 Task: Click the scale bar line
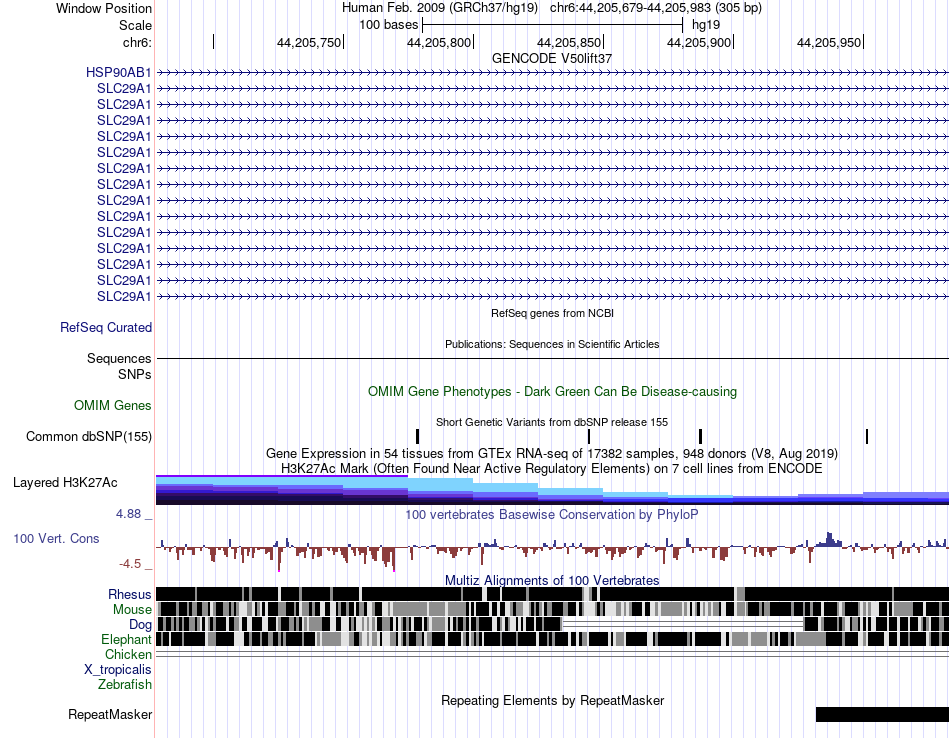(553, 25)
